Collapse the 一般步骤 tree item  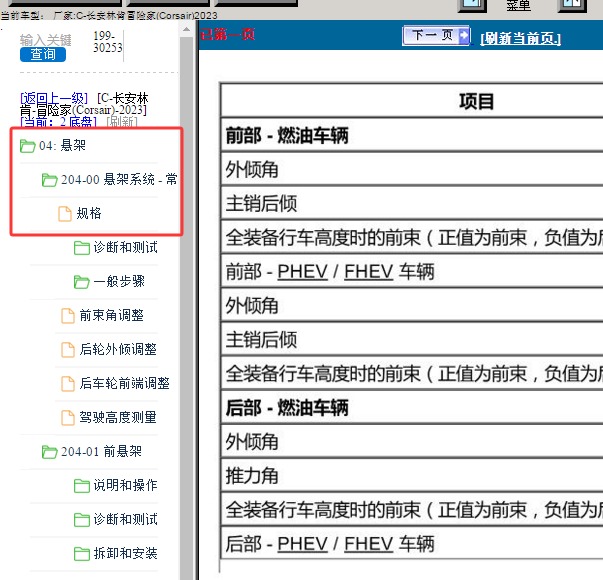(119, 281)
